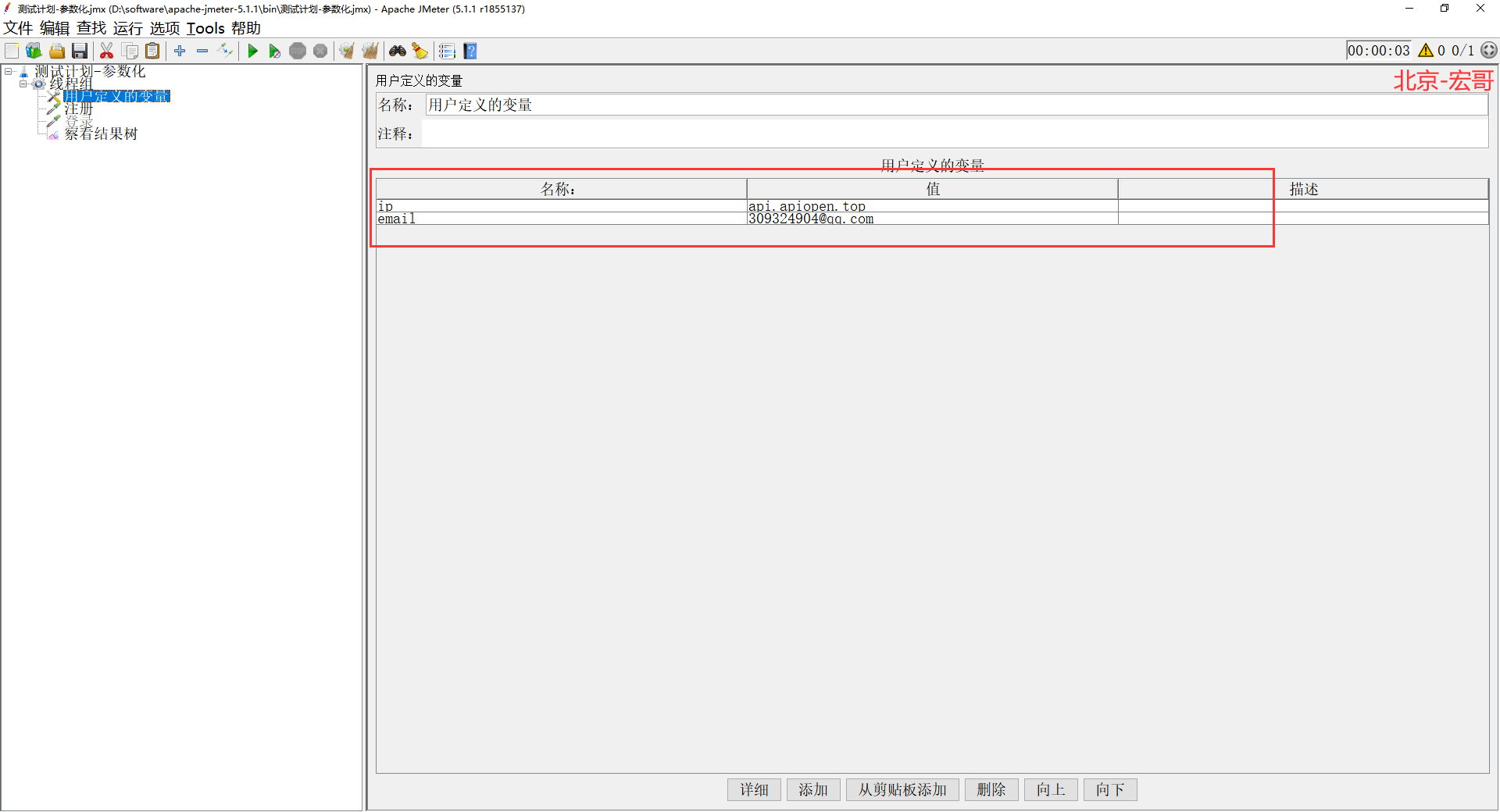The height and width of the screenshot is (812, 1500).
Task: Save the test plan with floppy icon
Action: pos(80,51)
